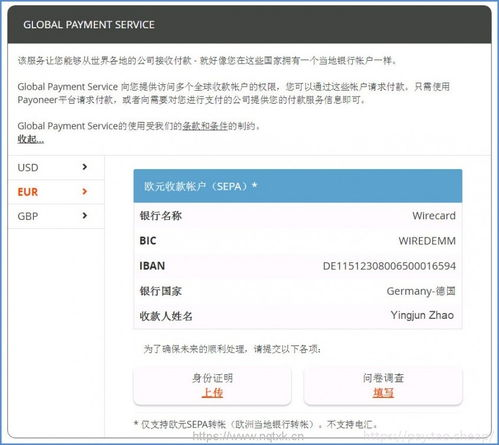Open the USD currency tab
Screen dimensions: 499x445
click(56, 167)
